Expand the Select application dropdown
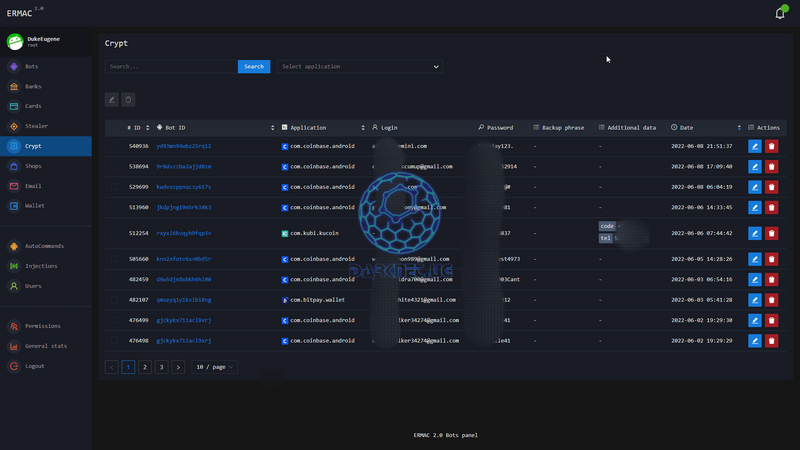The width and height of the screenshot is (800, 450). 360,66
